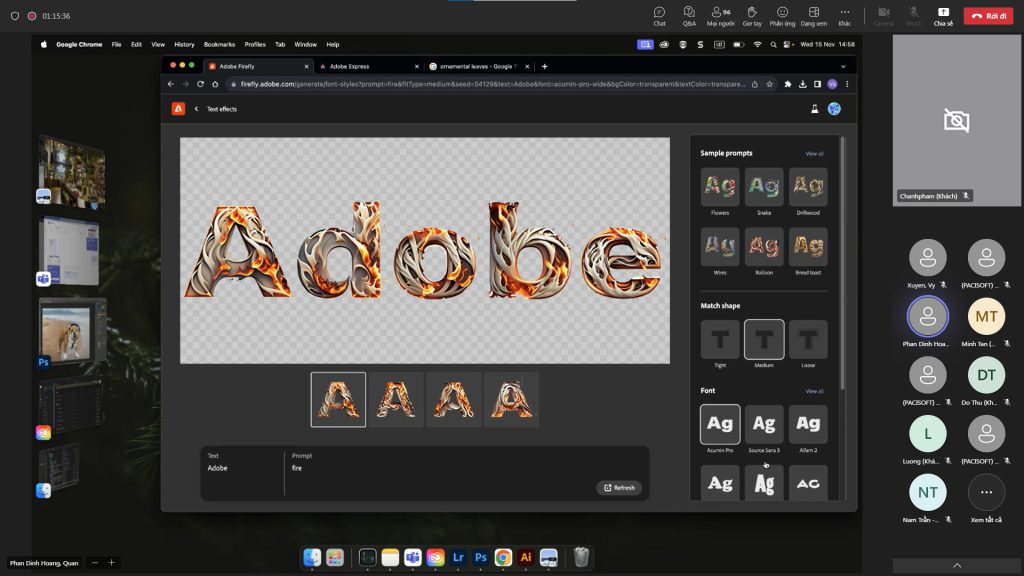Screen dimensions: 1024x576
Task: Open Spotlight search in the macOS menu bar
Action: pyautogui.click(x=773, y=44)
